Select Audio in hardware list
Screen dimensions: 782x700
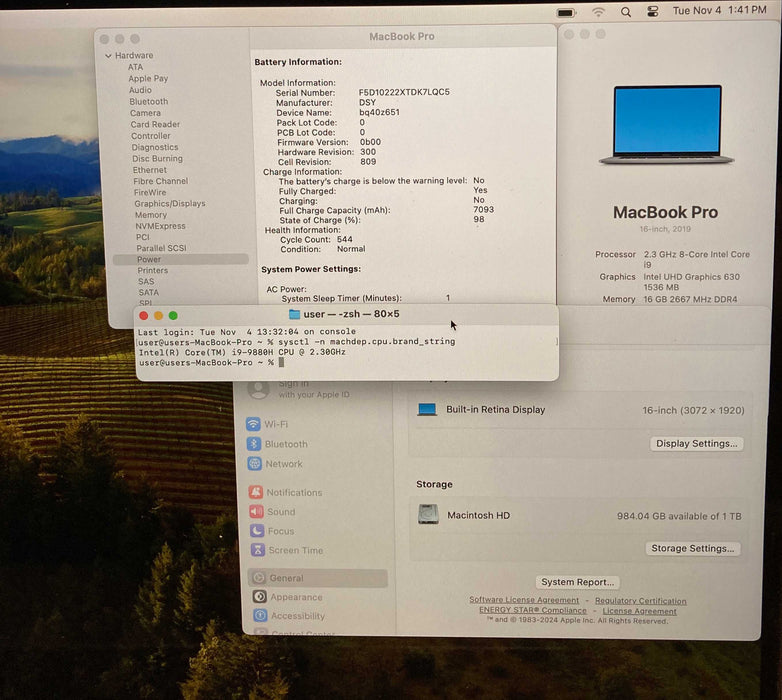[140, 90]
